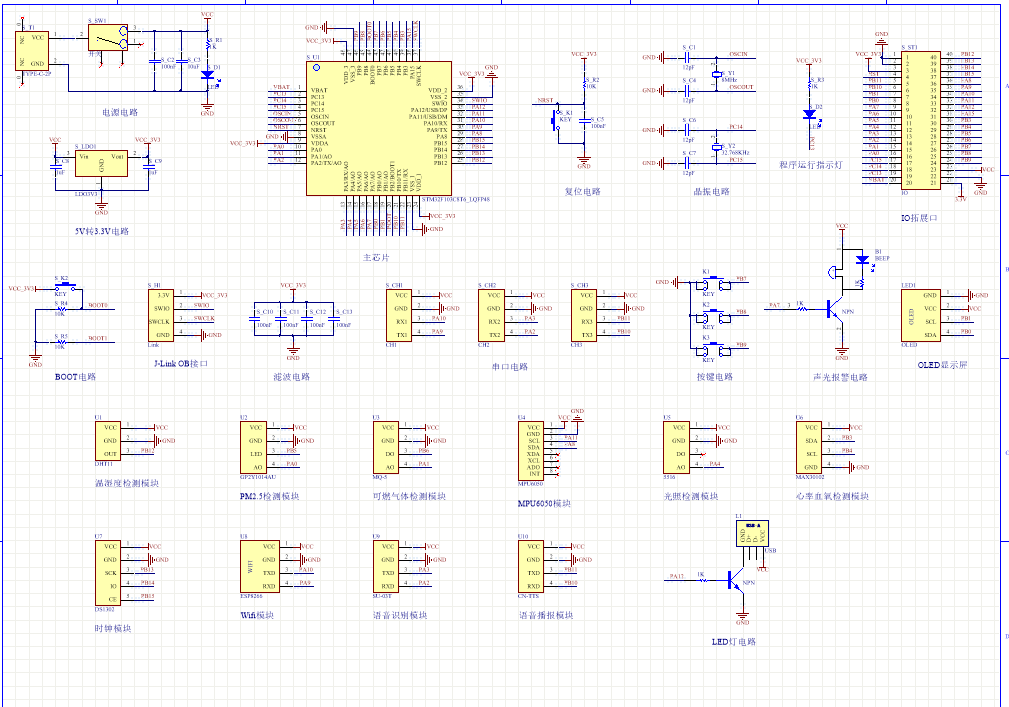Click the S_SW1 power switch symbol
This screenshot has height=707, width=1009.
pyautogui.click(x=105, y=38)
